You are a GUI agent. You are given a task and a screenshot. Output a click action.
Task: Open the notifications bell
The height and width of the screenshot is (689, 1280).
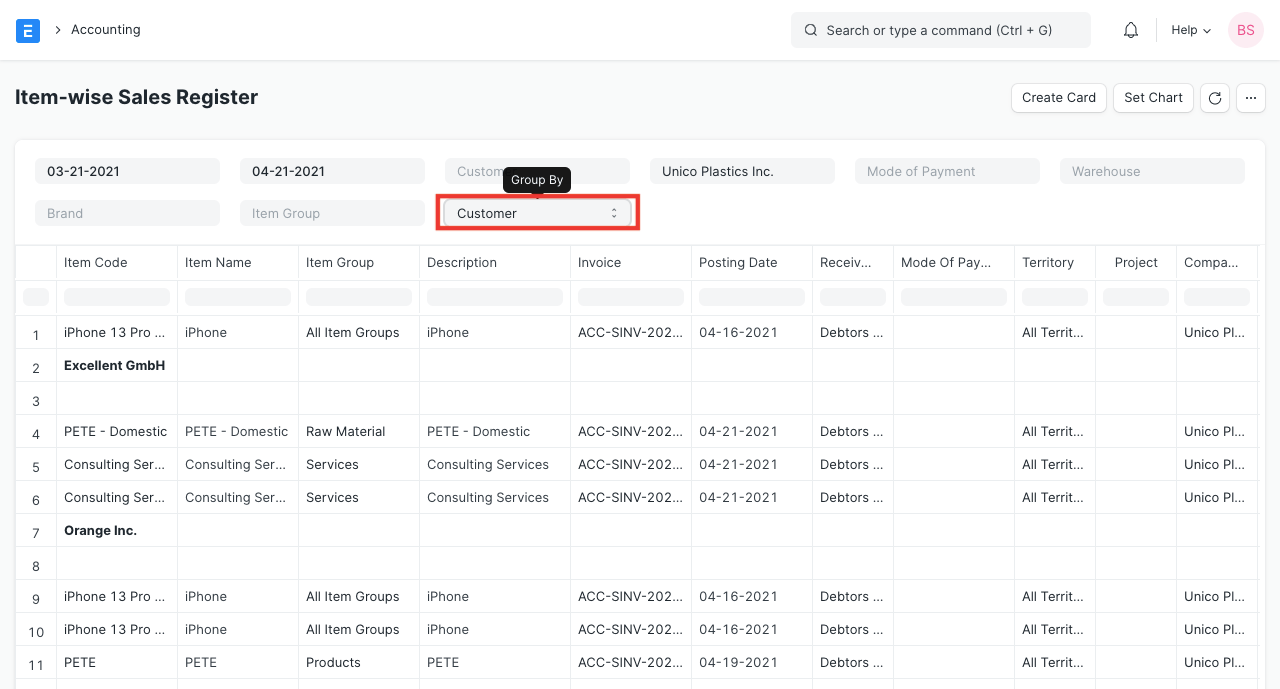click(1130, 29)
